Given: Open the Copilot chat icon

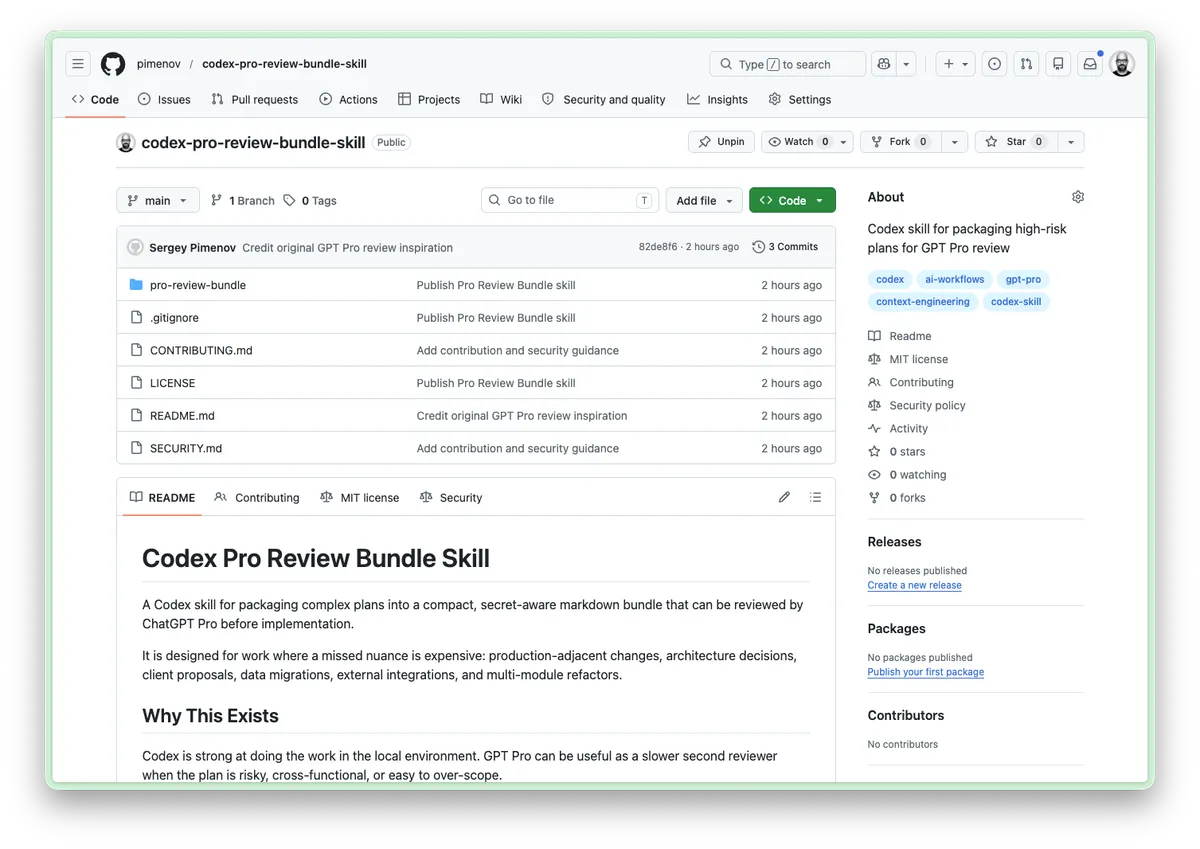Looking at the screenshot, I should (884, 64).
